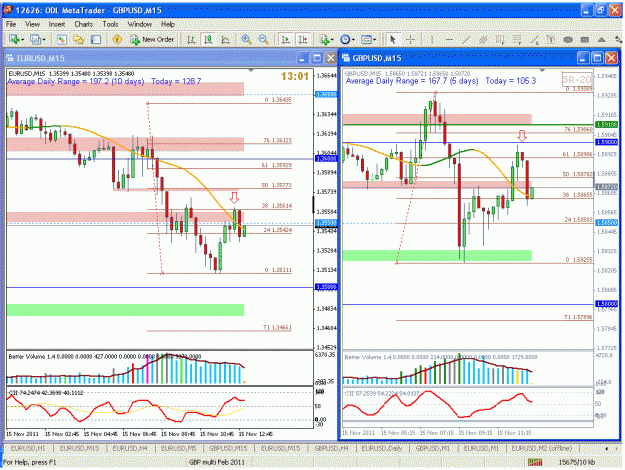Image resolution: width=625 pixels, height=470 pixels.
Task: Show the Terminal panel icon
Action: (x=96, y=39)
